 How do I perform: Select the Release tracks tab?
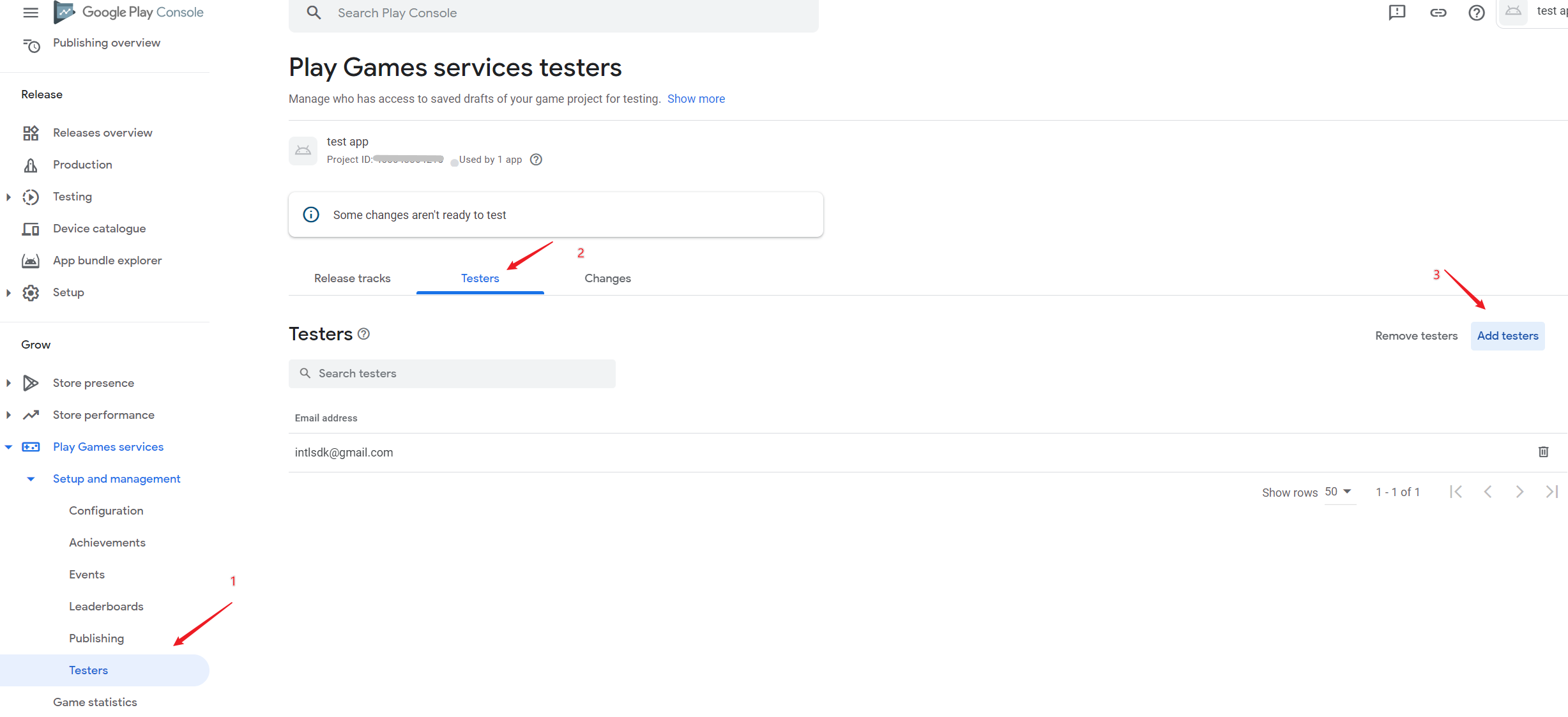[352, 278]
